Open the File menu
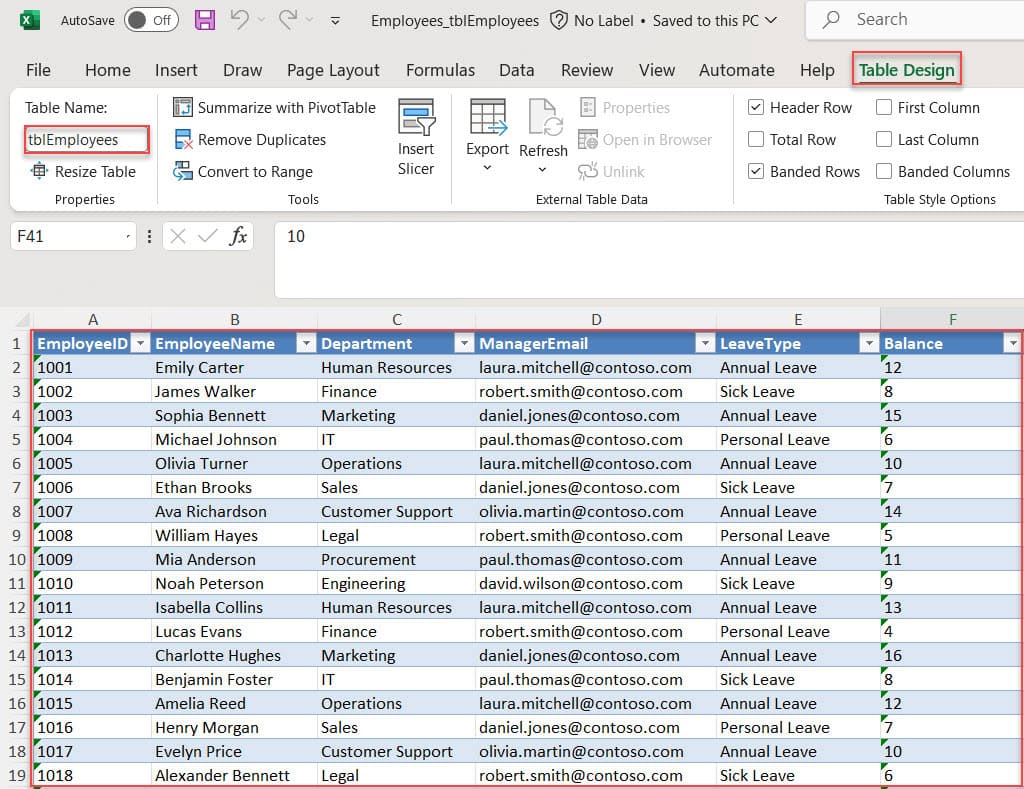The image size is (1024, 789). click(38, 70)
